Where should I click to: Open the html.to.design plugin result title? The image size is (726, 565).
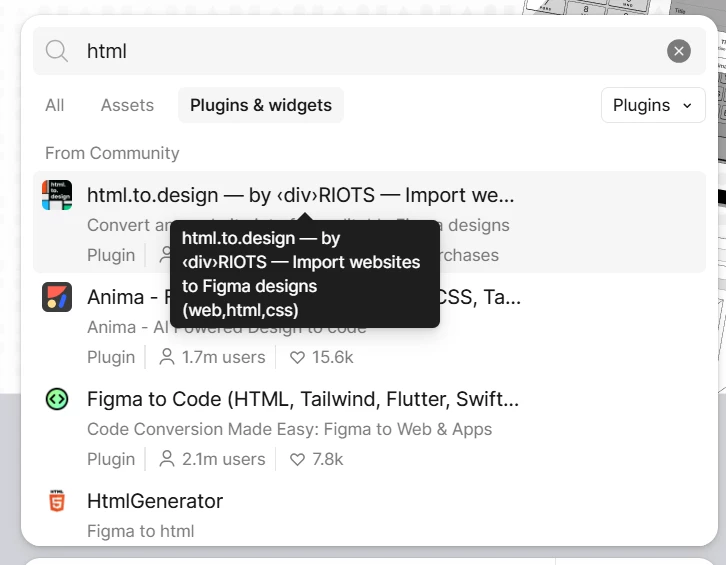coord(300,195)
